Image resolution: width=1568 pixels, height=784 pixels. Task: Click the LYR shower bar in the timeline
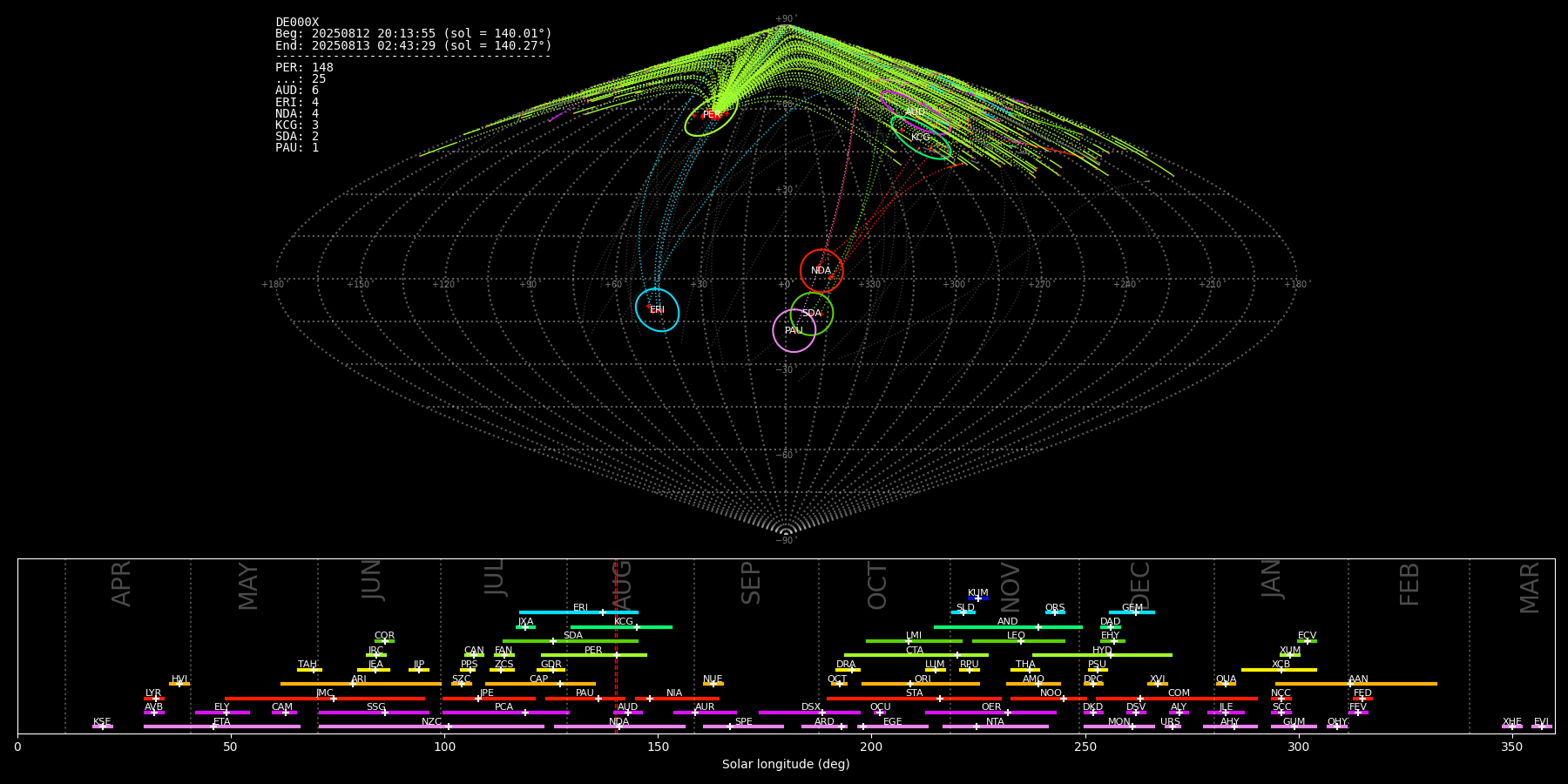pos(154,699)
